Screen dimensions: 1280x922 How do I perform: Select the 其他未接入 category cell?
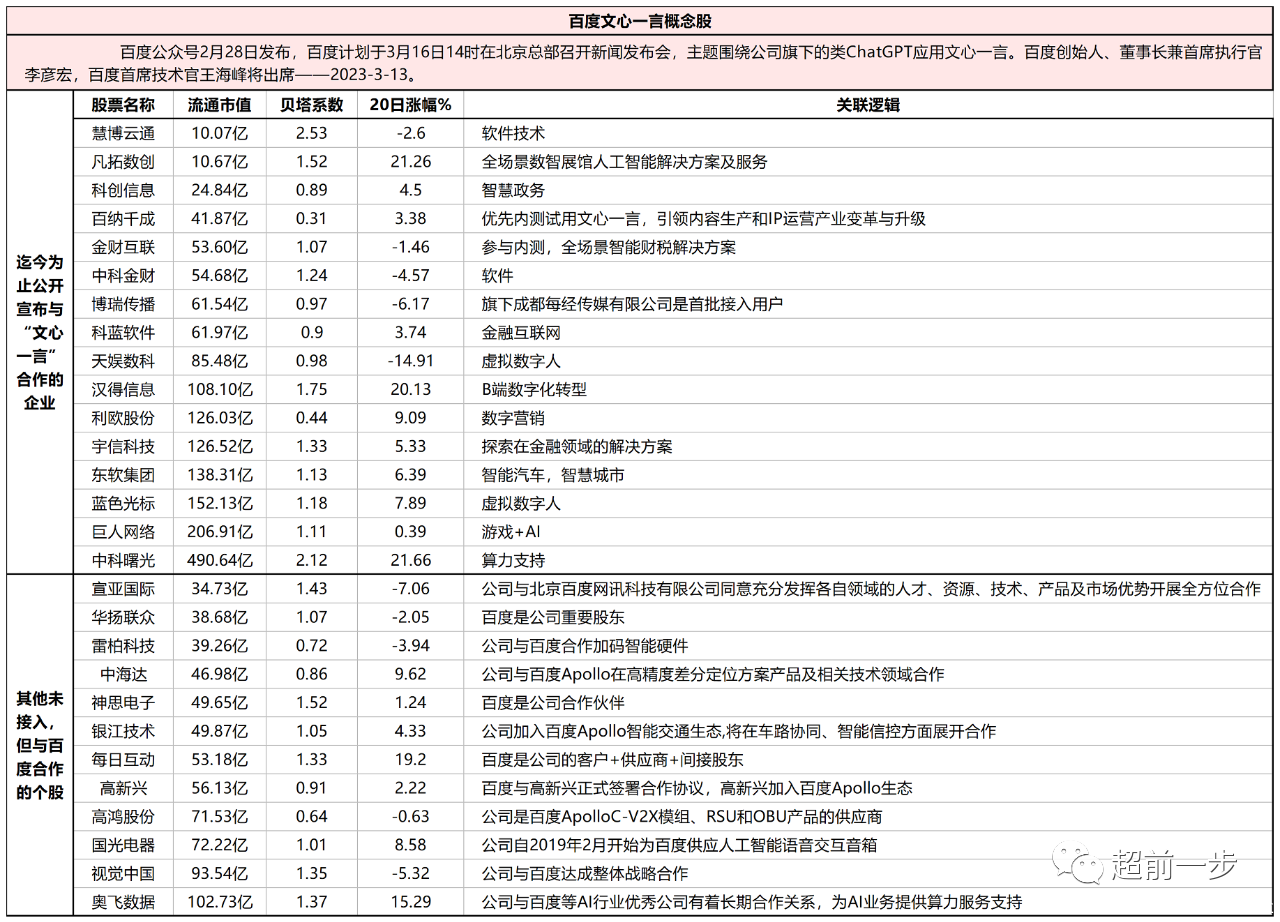(x=40, y=745)
